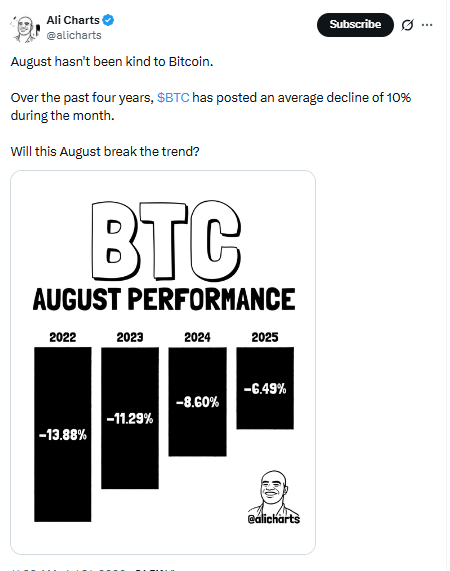Screen dimensions: 450x571
Task: Open the Ali Charts display name link
Action: pos(73,20)
